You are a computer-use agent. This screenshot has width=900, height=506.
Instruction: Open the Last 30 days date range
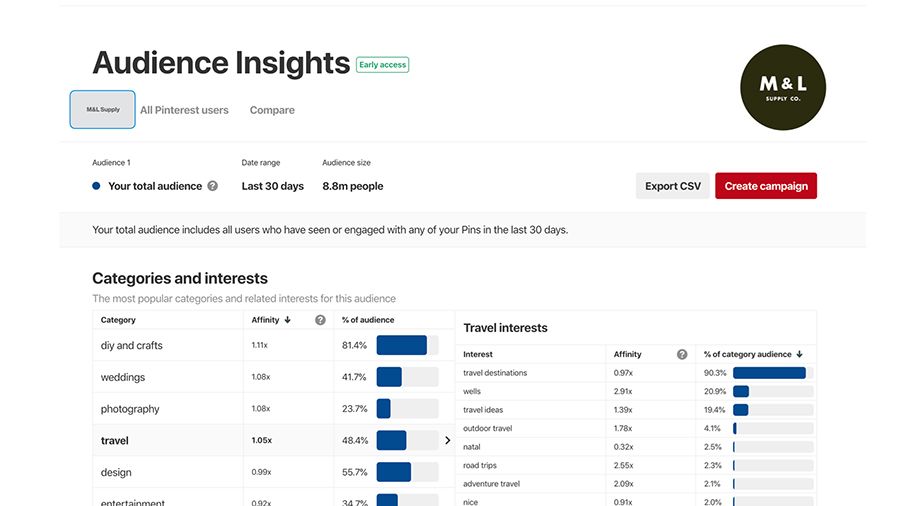click(272, 186)
